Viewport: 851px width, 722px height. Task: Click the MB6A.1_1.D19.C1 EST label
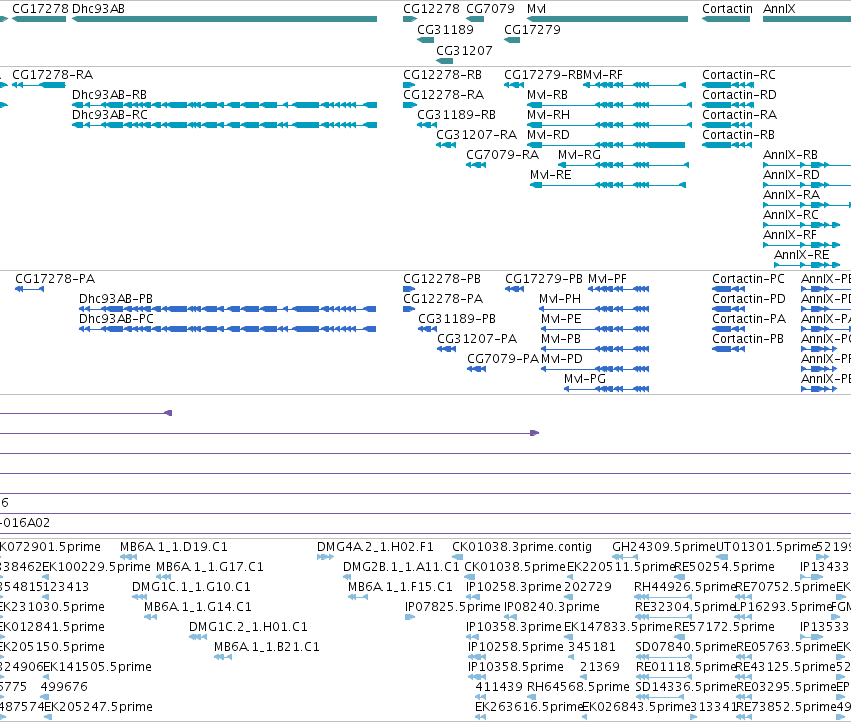174,547
